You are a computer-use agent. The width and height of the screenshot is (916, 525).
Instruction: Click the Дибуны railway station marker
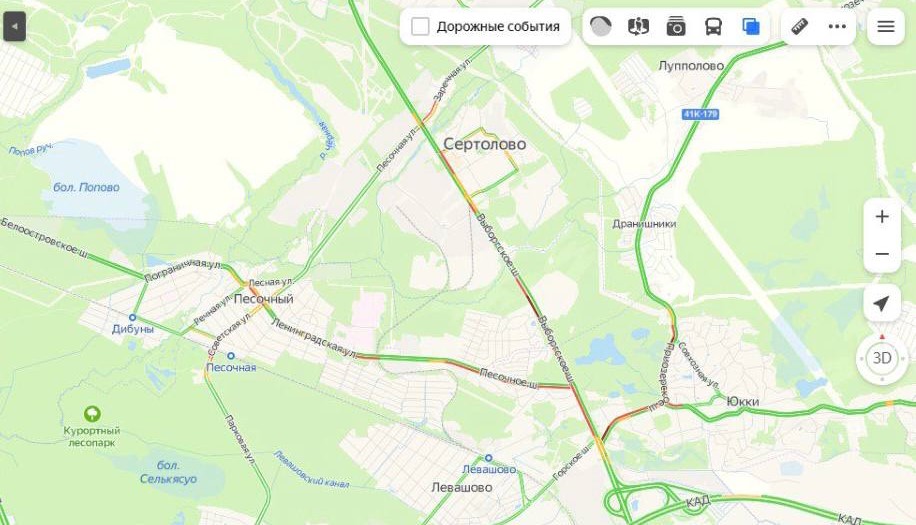pyautogui.click(x=133, y=318)
